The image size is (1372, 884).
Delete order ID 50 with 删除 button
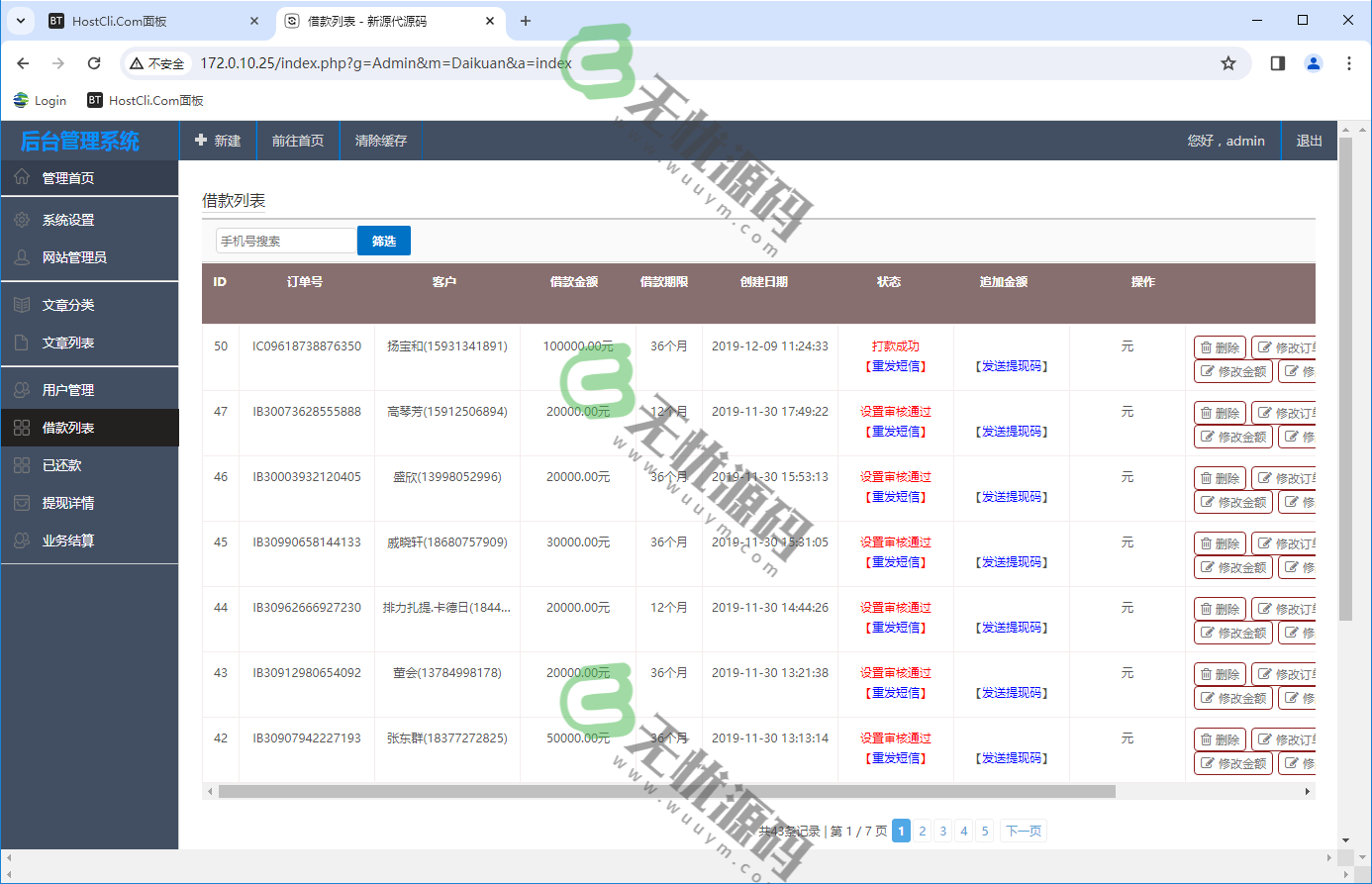[1220, 347]
